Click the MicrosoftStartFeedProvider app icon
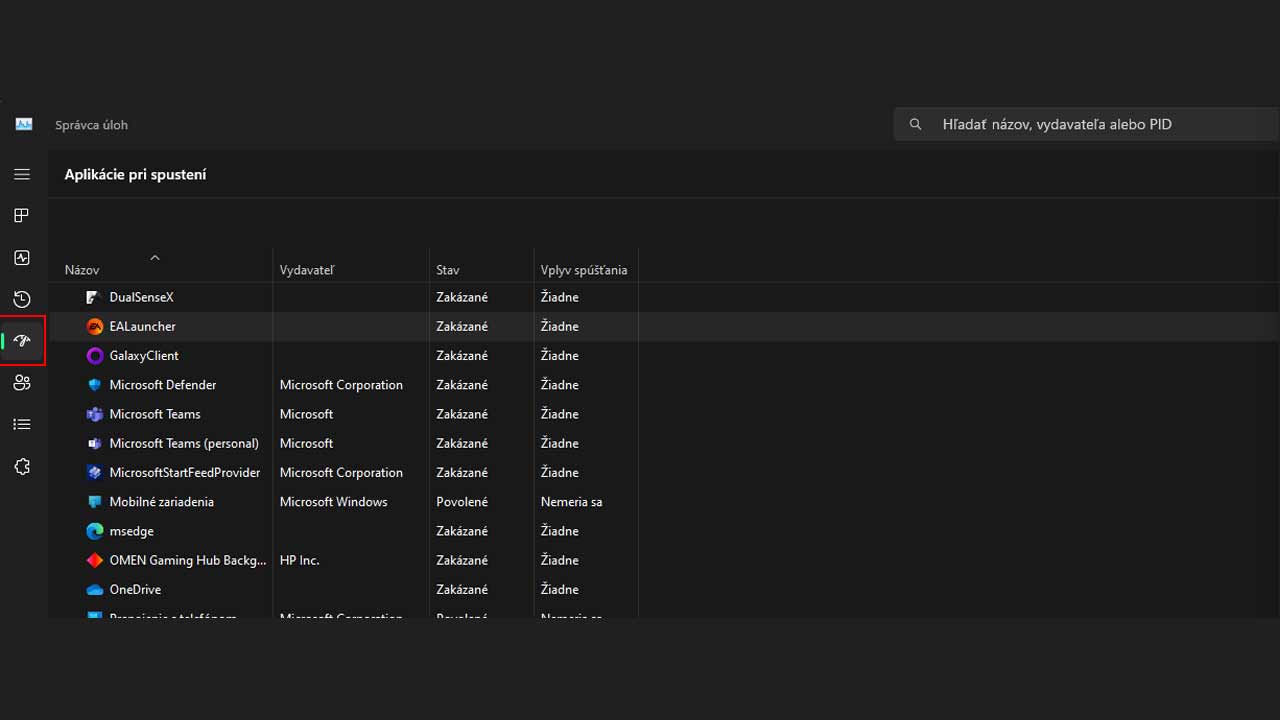The image size is (1280, 720). tap(95, 472)
